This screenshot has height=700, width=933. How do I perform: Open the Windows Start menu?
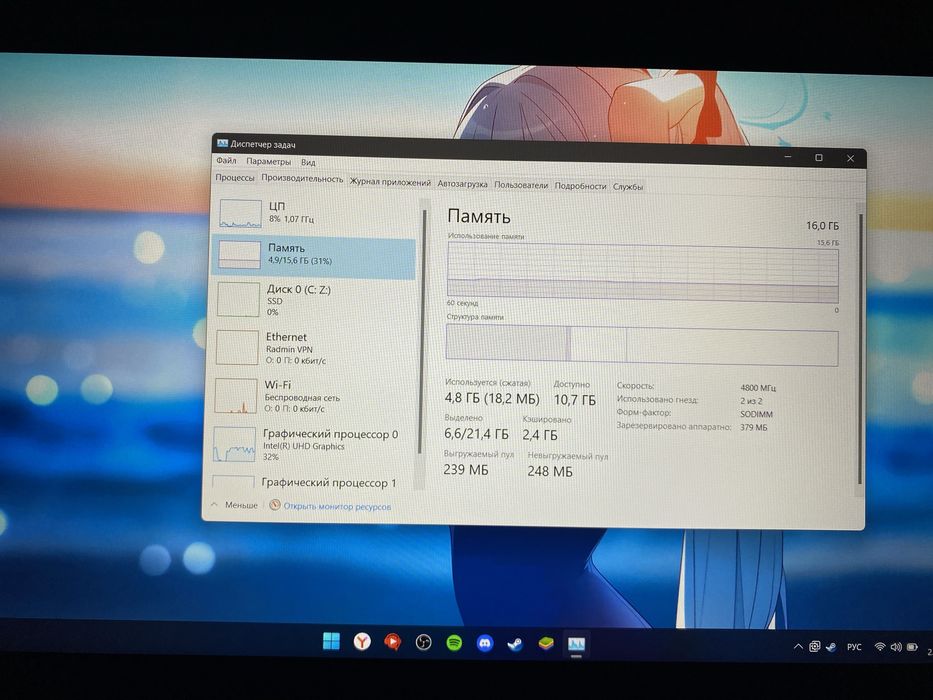coord(331,641)
